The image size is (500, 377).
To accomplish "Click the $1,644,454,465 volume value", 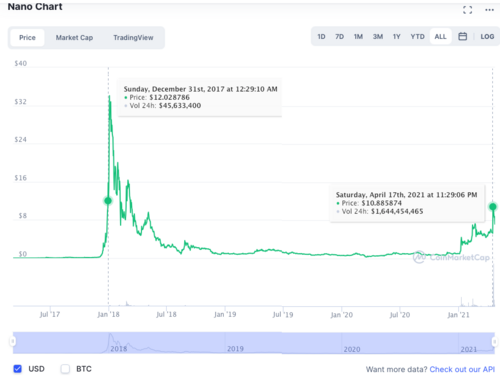I will click(397, 211).
